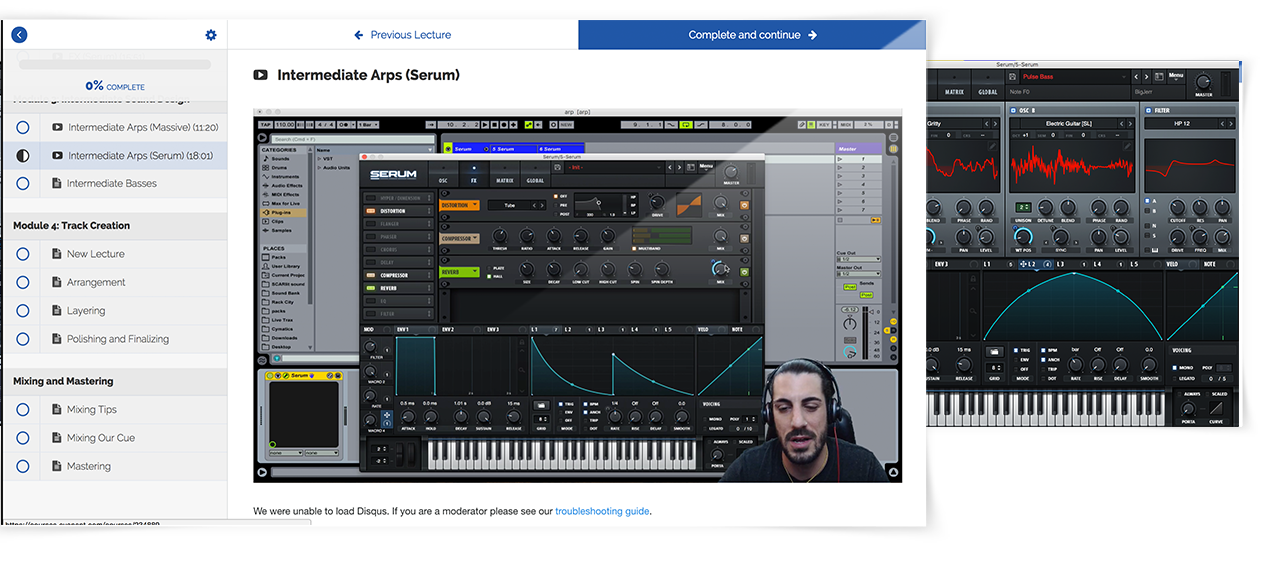Open the troubleshooting guide link

[x=602, y=511]
